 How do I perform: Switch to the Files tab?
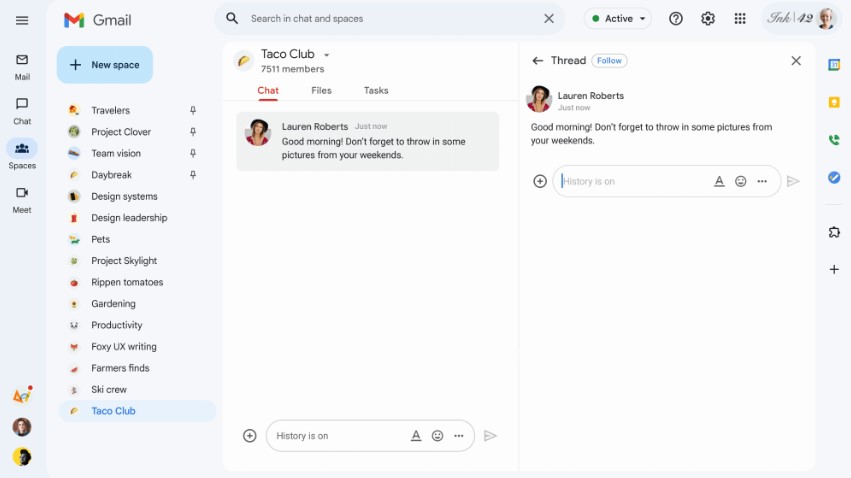click(321, 91)
